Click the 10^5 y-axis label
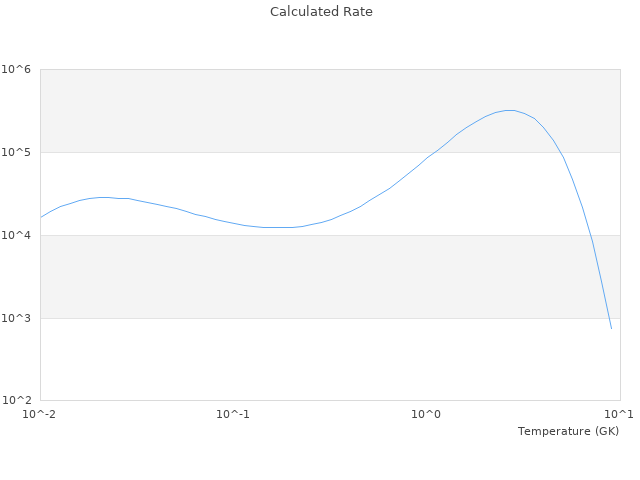 (x=17, y=153)
